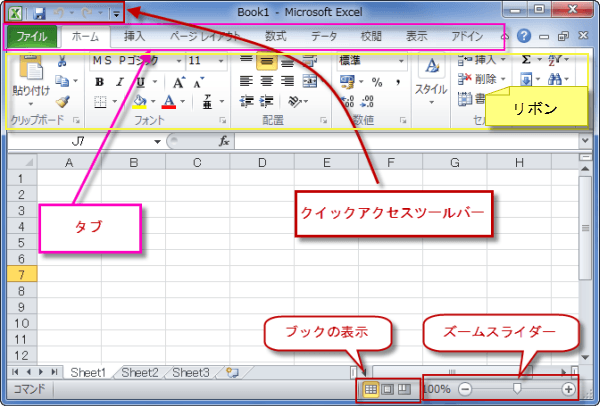Viewport: 600px width, 406px height.
Task: Open the 標準 number format dropdown
Action: point(401,61)
